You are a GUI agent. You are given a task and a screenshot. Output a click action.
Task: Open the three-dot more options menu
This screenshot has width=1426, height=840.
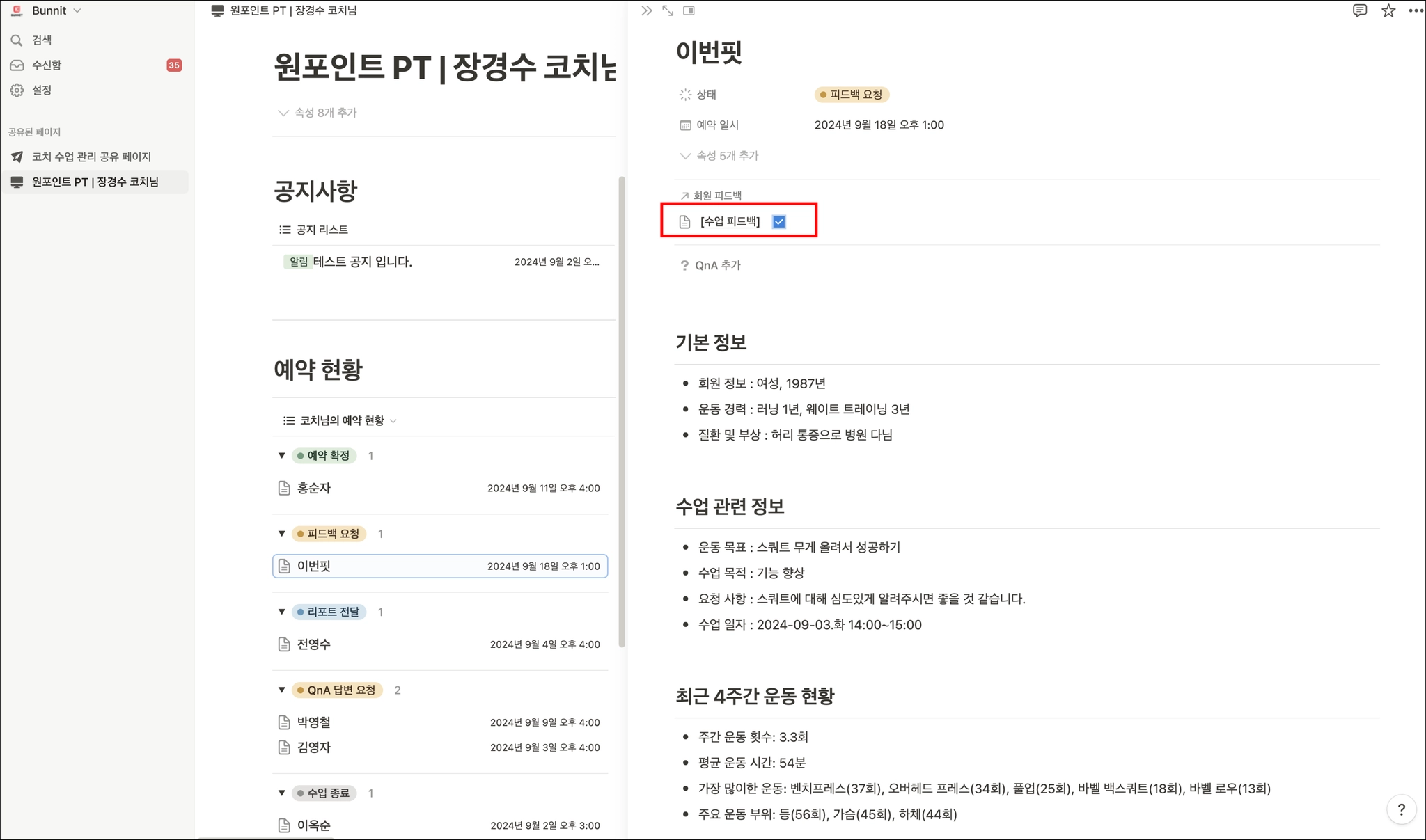click(x=1416, y=10)
